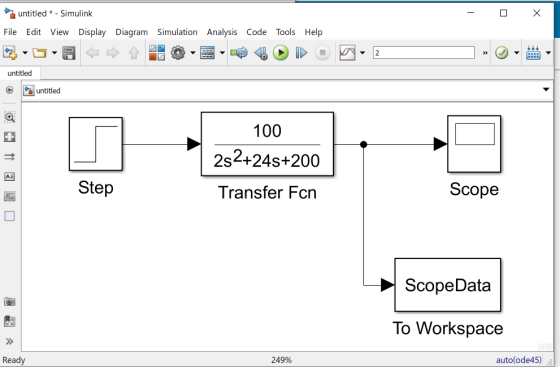Viewport: 560px width, 367px height.
Task: Open the Diagram menu
Action: [x=131, y=32]
